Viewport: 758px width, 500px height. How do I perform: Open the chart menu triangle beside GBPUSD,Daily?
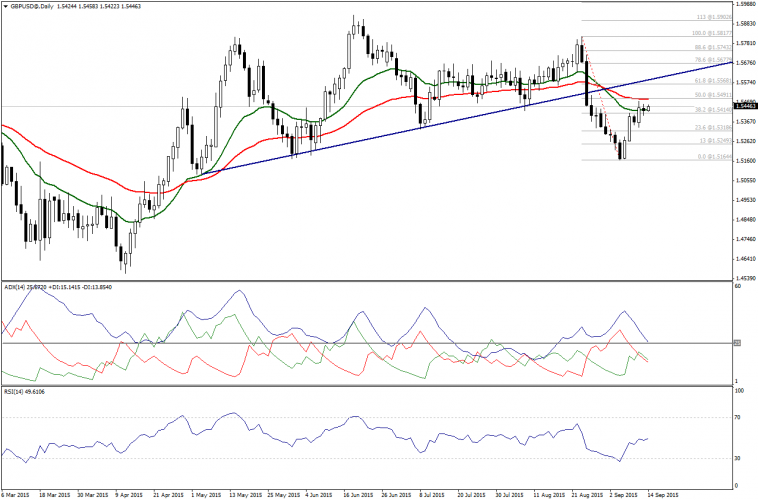(x=5, y=6)
